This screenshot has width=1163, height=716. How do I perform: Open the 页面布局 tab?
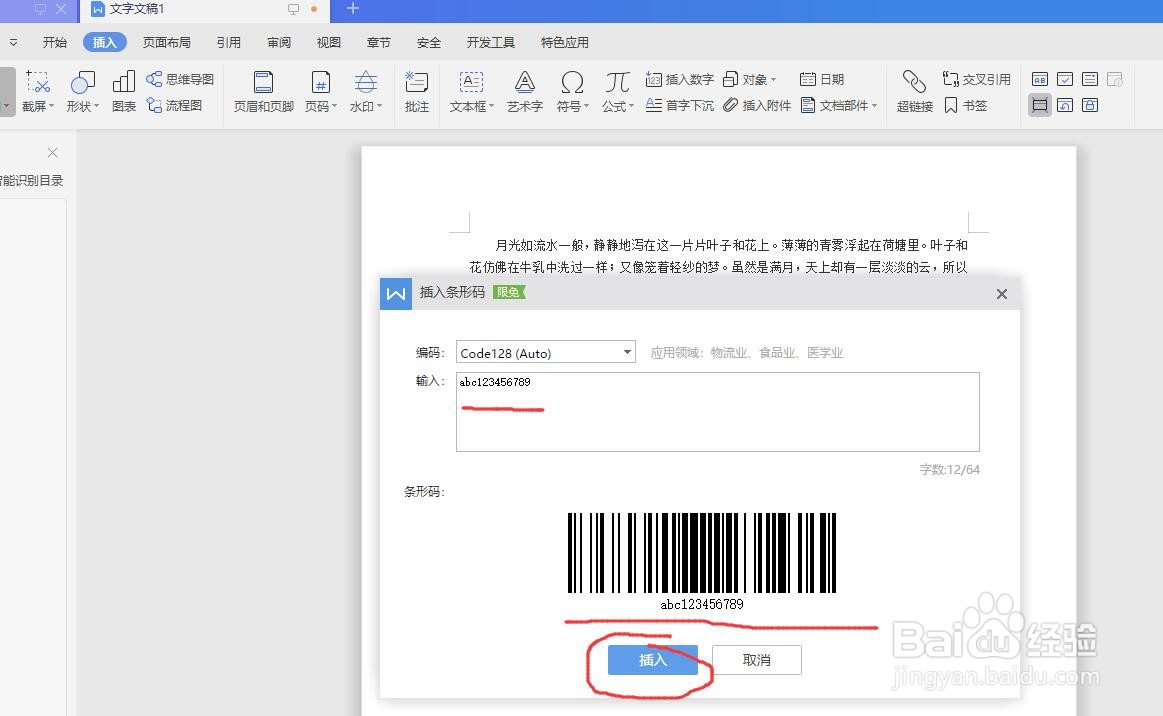click(x=166, y=42)
